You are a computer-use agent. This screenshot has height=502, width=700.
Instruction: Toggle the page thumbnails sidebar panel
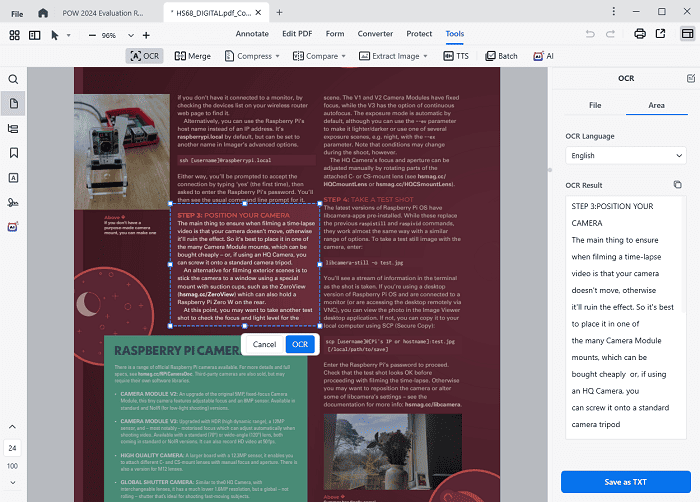coord(14,104)
